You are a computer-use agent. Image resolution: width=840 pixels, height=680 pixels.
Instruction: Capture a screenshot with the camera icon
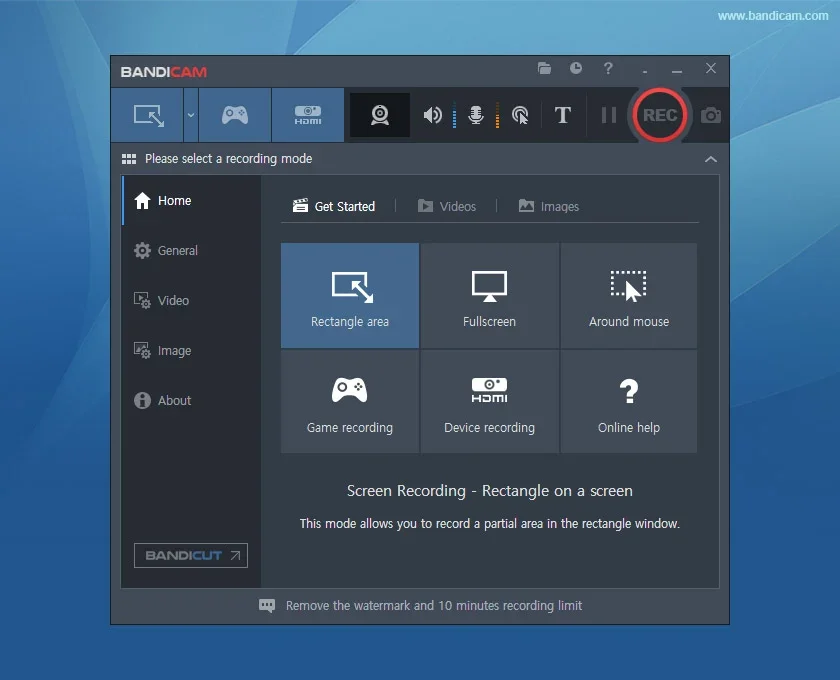tap(710, 116)
